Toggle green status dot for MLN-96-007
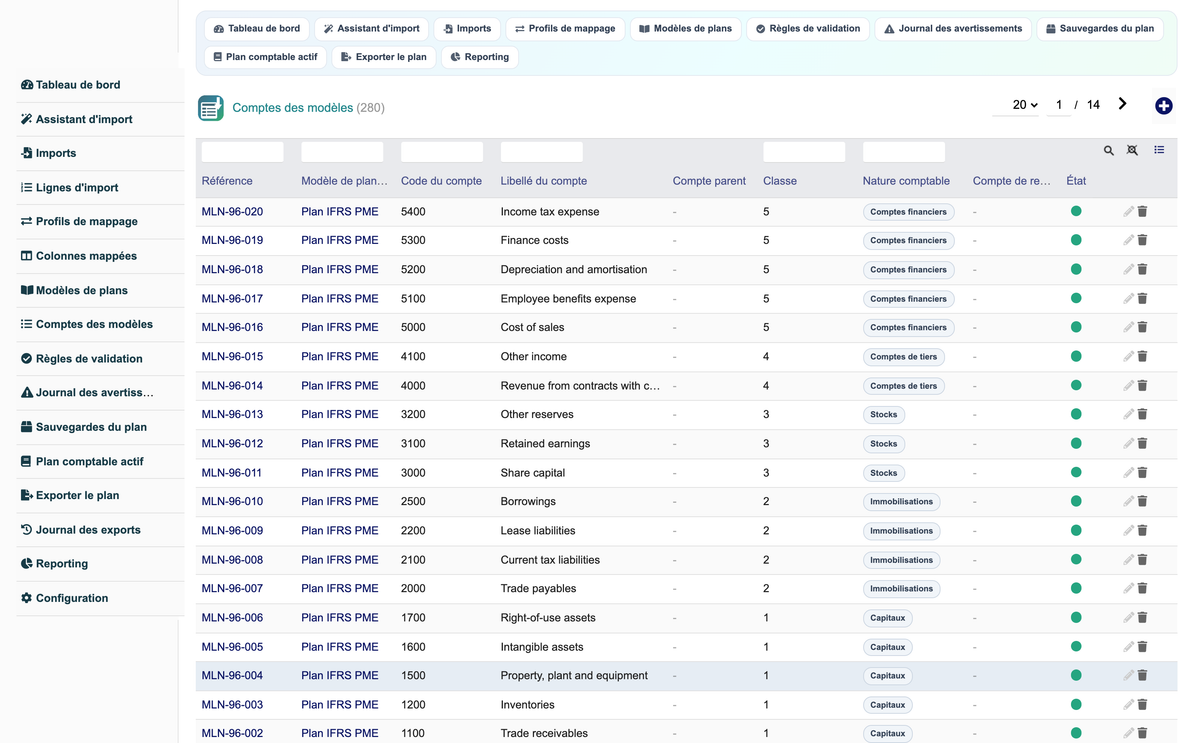This screenshot has width=1200, height=743. coord(1076,588)
